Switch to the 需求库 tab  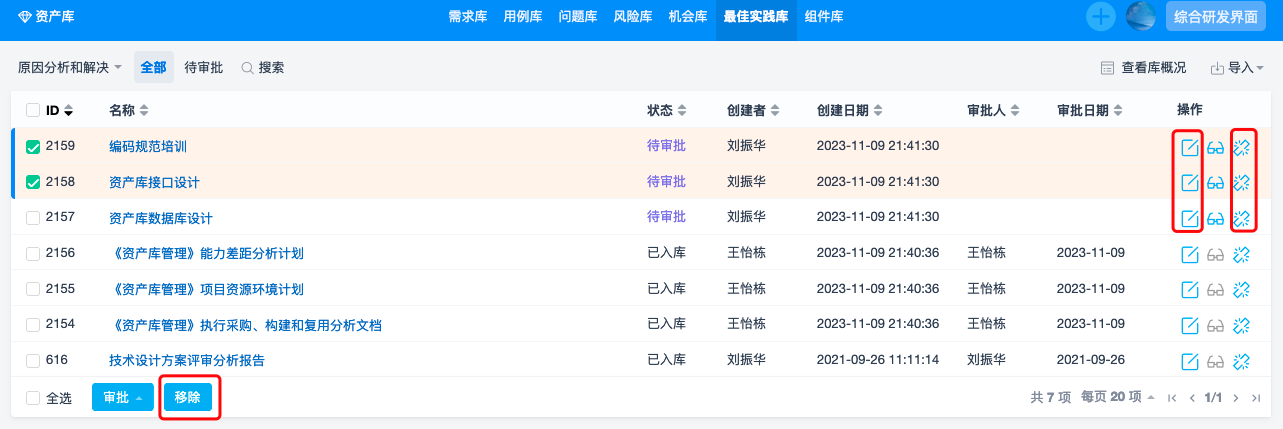coord(468,17)
